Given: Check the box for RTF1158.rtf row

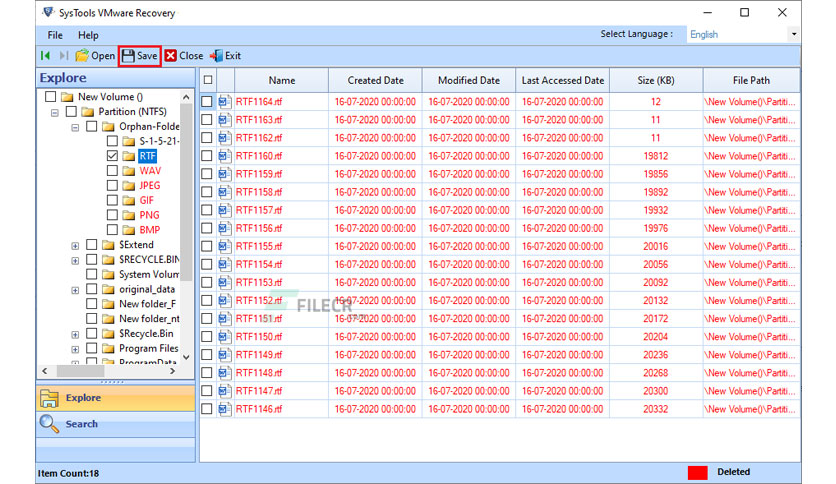Looking at the screenshot, I should coord(207,192).
